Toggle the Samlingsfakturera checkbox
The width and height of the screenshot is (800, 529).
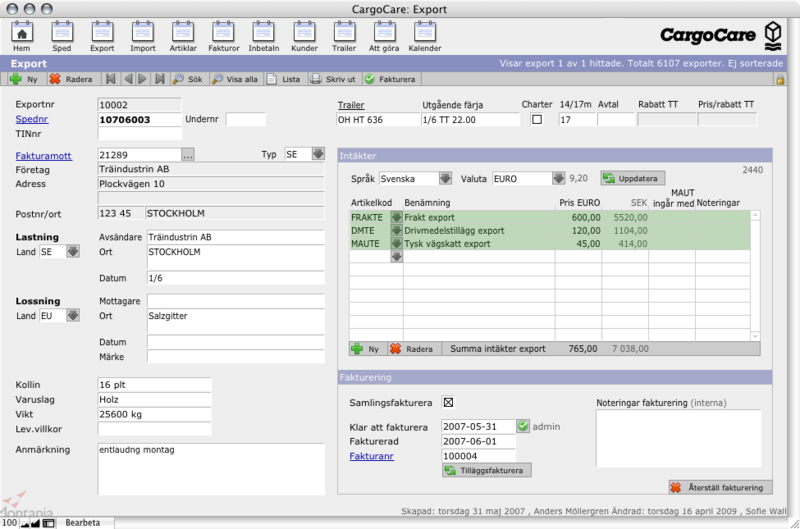coord(448,402)
